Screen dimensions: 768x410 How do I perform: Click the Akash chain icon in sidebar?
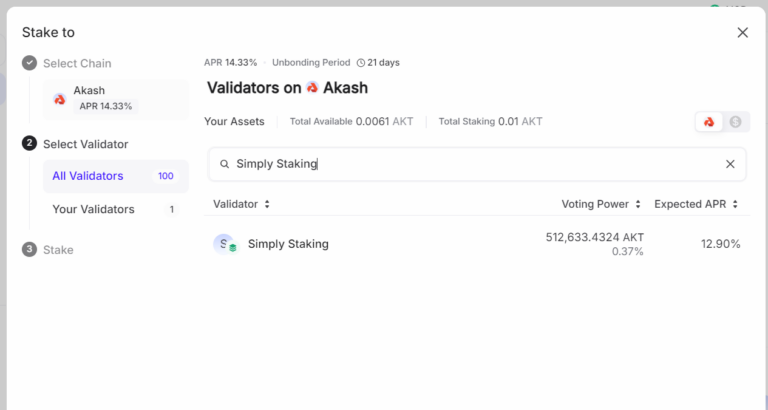(60, 98)
